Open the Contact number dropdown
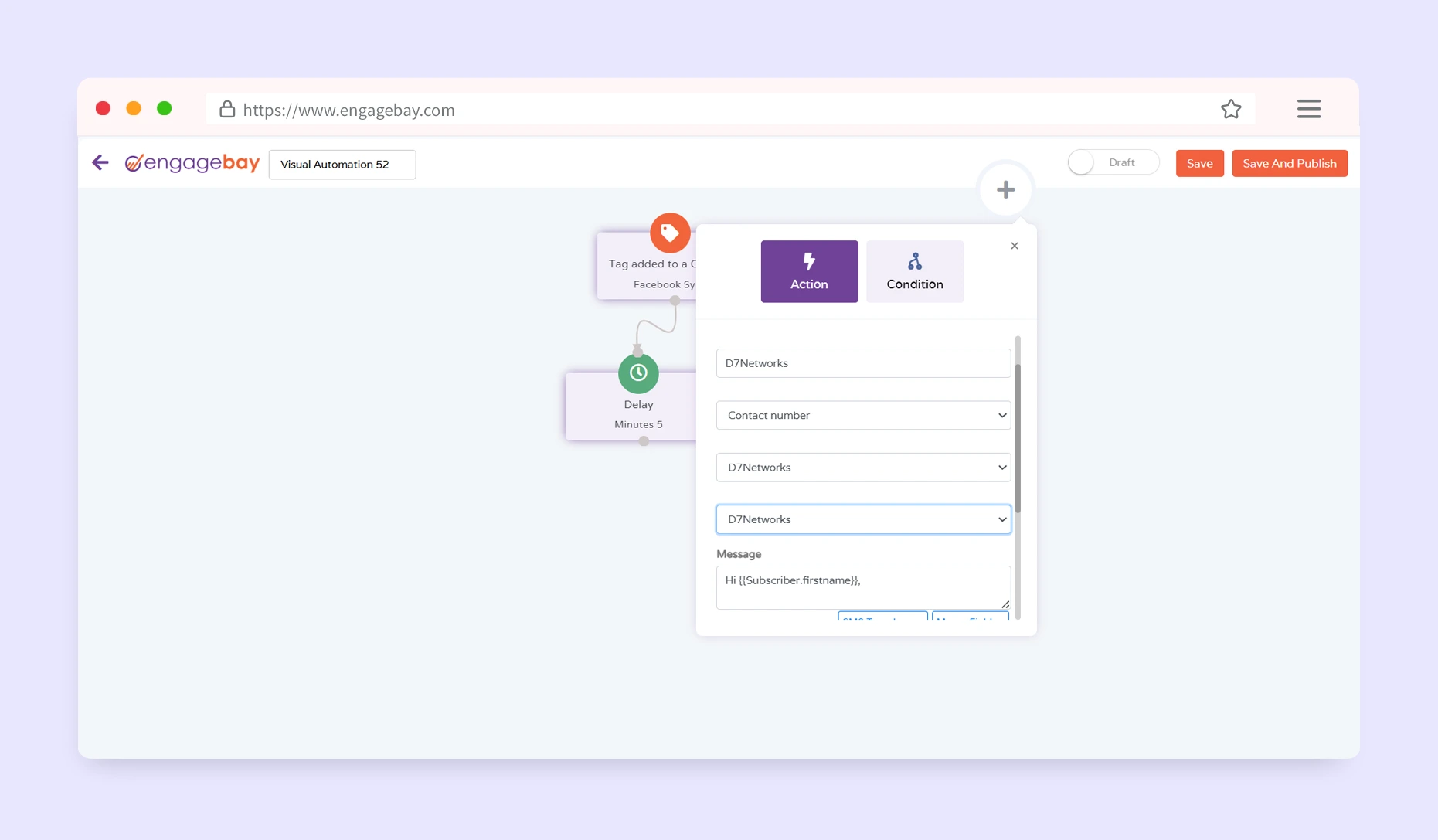The image size is (1438, 840). tap(863, 415)
